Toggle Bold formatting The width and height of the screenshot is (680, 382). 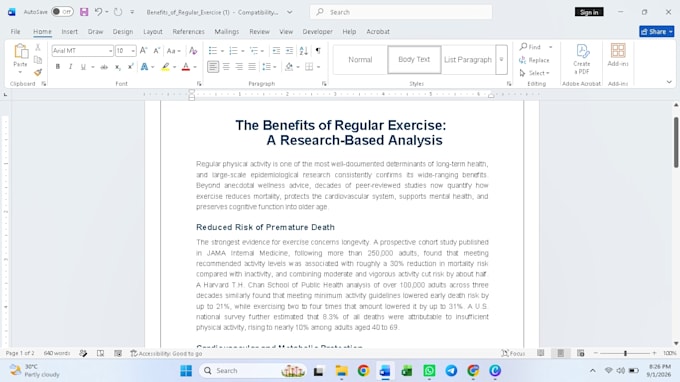[x=57, y=67]
